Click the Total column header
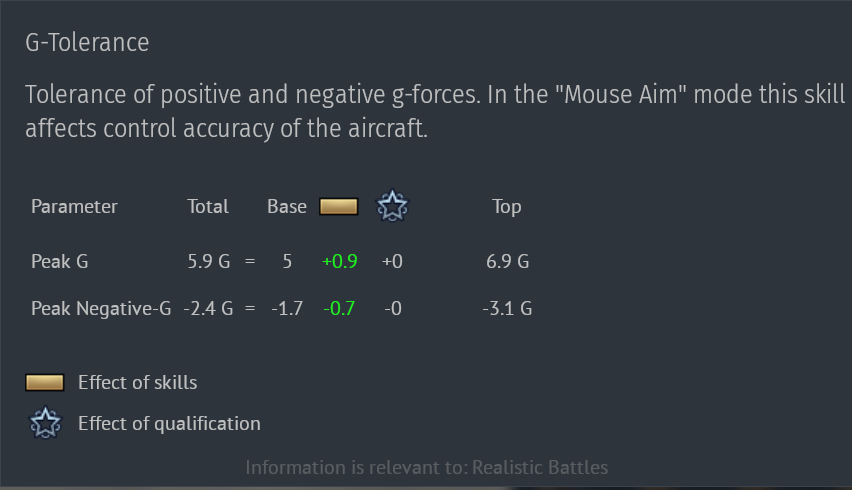The height and width of the screenshot is (490, 852). 208,206
